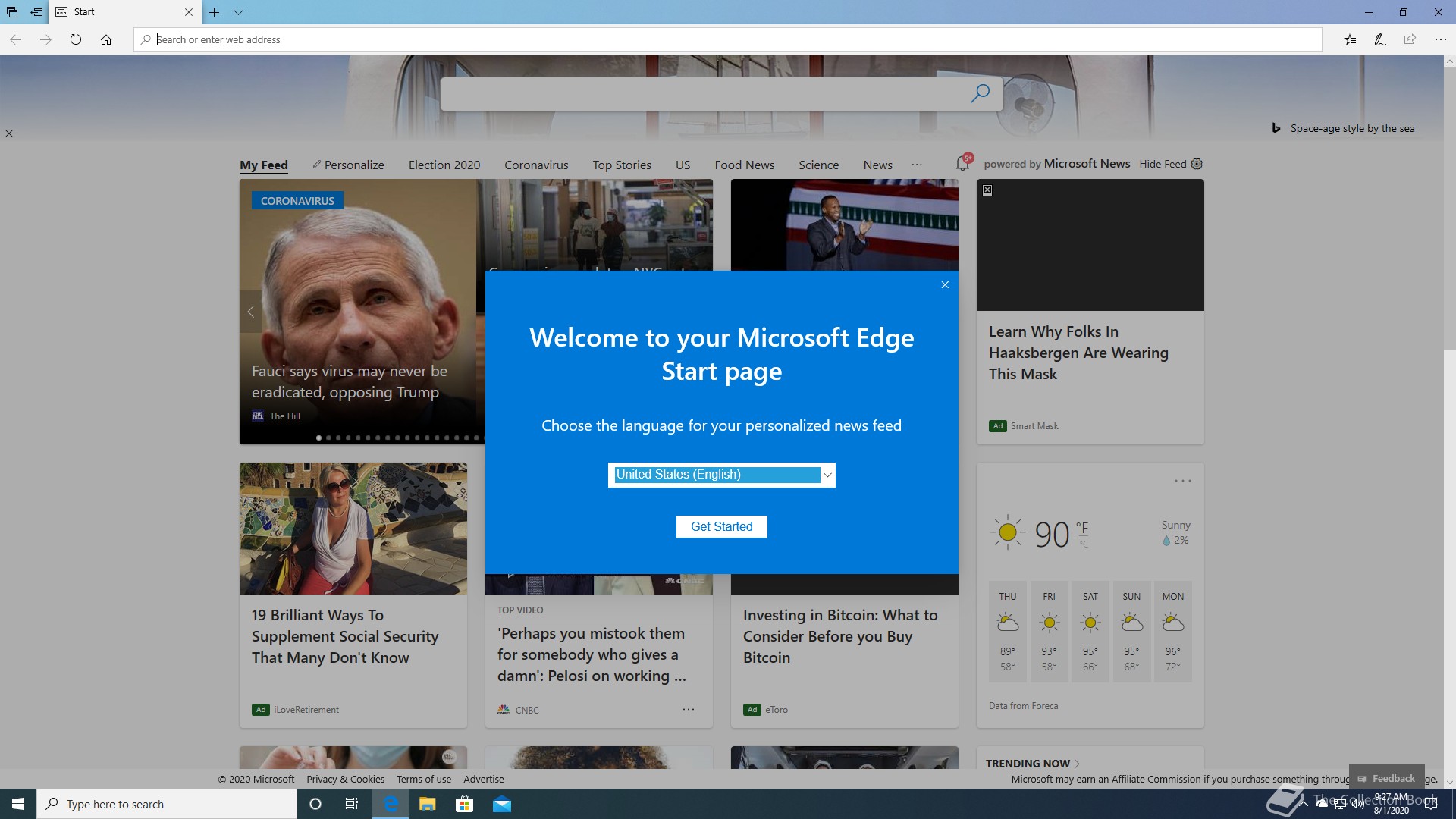Screen dimensions: 1456x819
Task: Click the Advertise footer link
Action: click(x=483, y=779)
